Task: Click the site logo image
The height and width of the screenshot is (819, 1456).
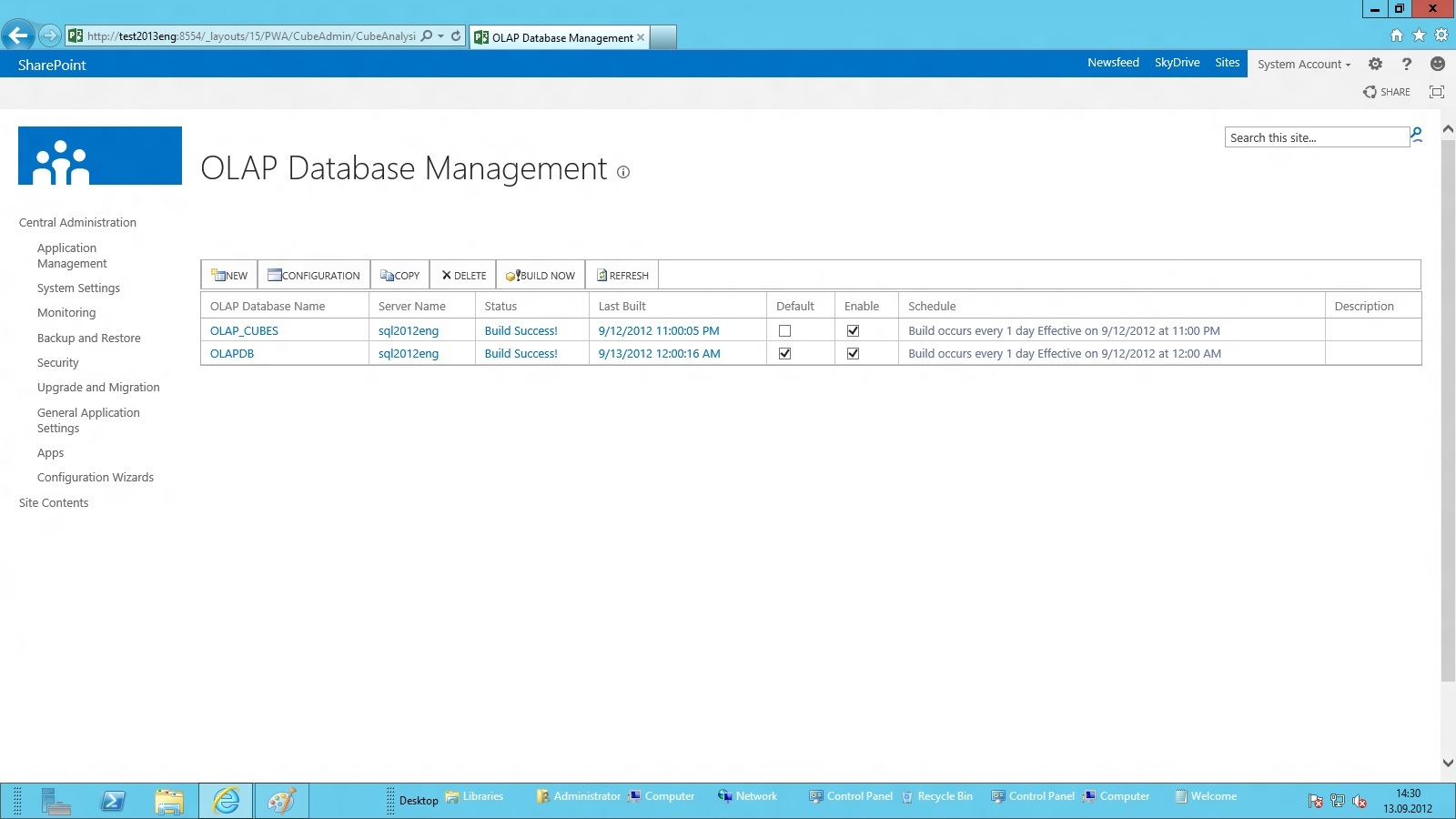Action: coord(100,156)
